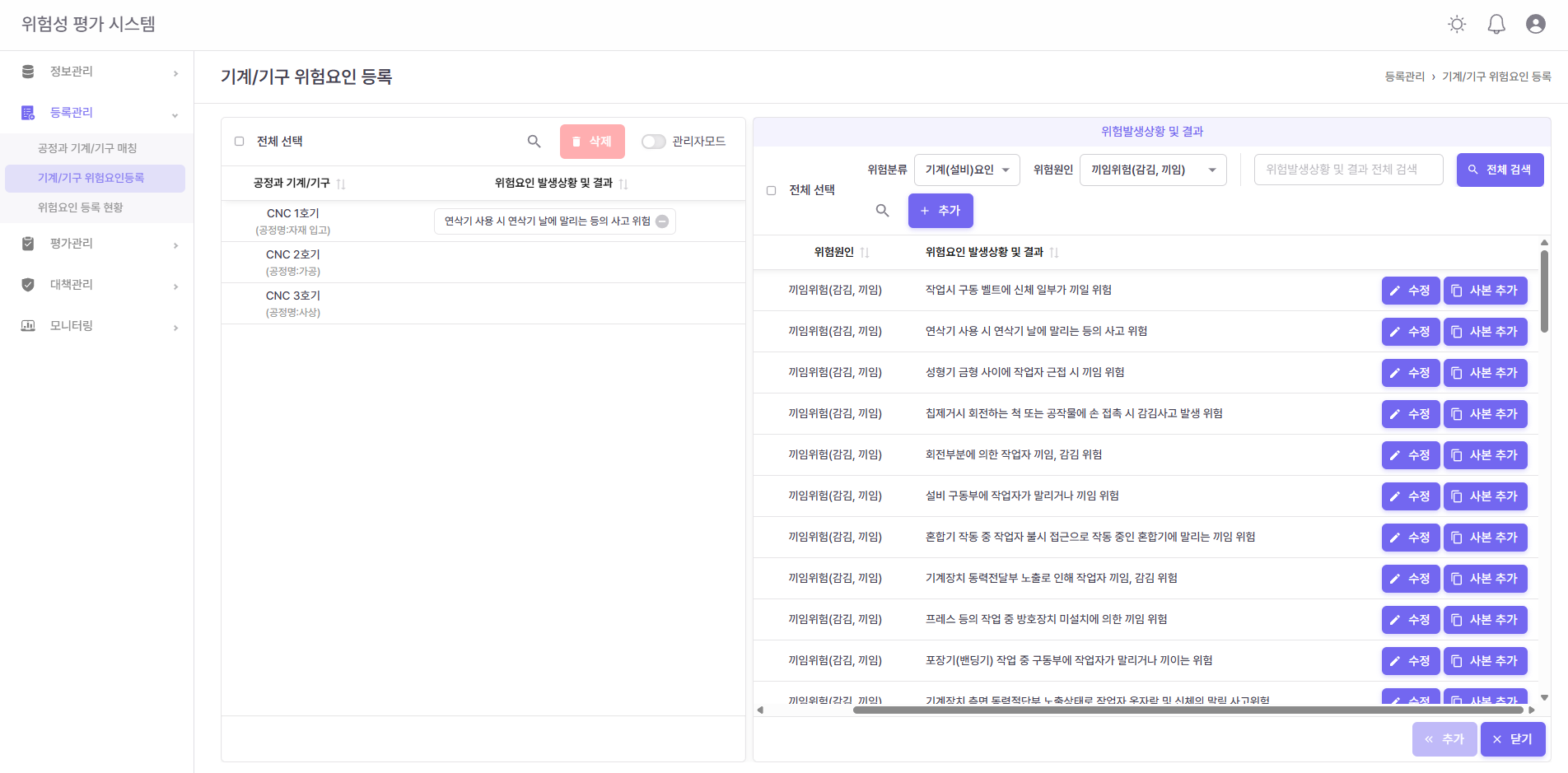Screen dimensions: 1568x773
Task: Open the 위험분류 dropdown
Action: (967, 170)
